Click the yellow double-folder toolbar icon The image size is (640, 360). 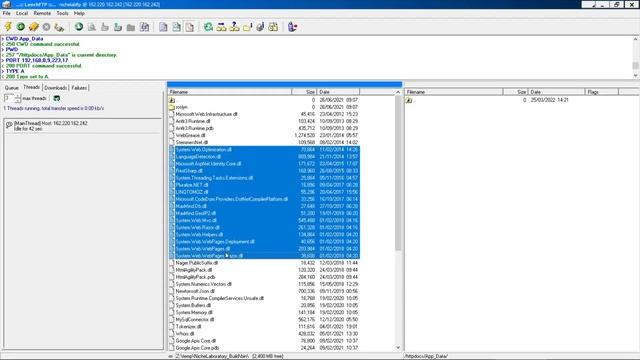[273, 27]
